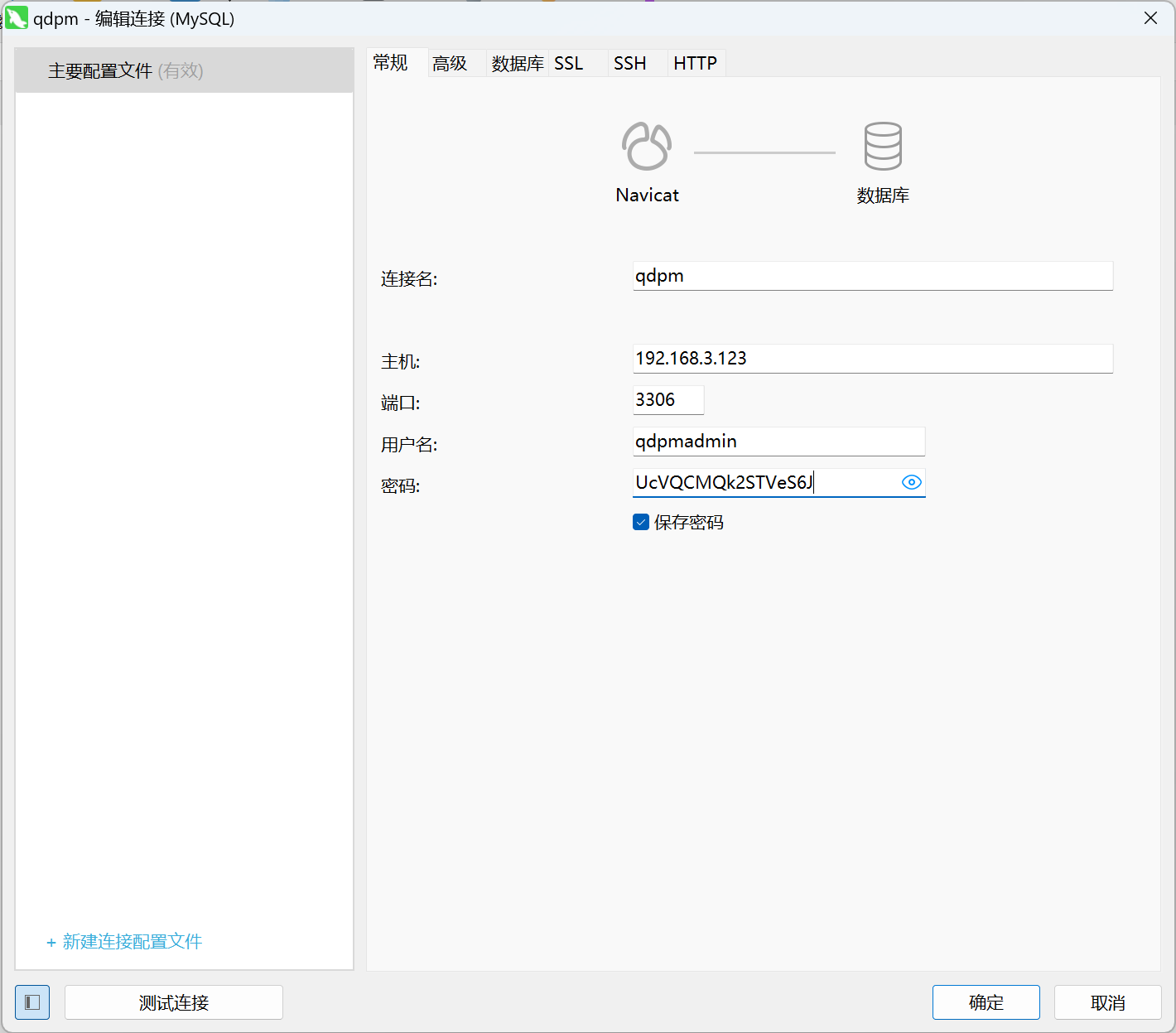The width and height of the screenshot is (1176, 1033).
Task: Focus the 连接名 input field
Action: tap(873, 276)
